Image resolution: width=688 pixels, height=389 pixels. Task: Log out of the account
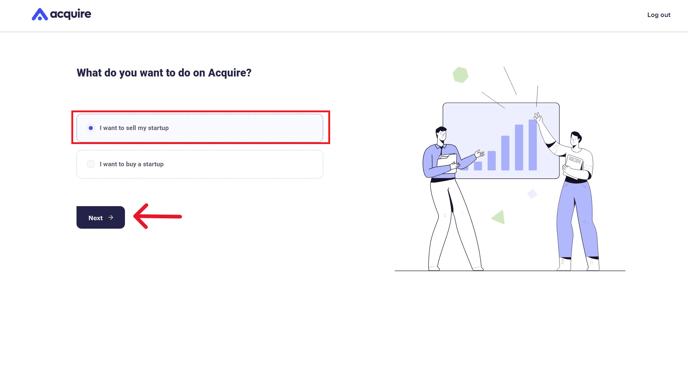(659, 15)
